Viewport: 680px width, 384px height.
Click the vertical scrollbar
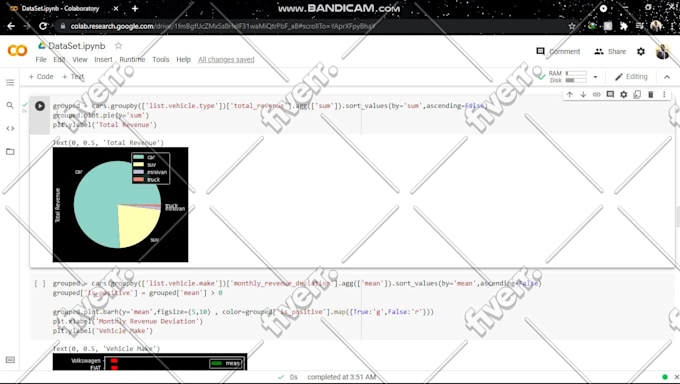point(677,217)
